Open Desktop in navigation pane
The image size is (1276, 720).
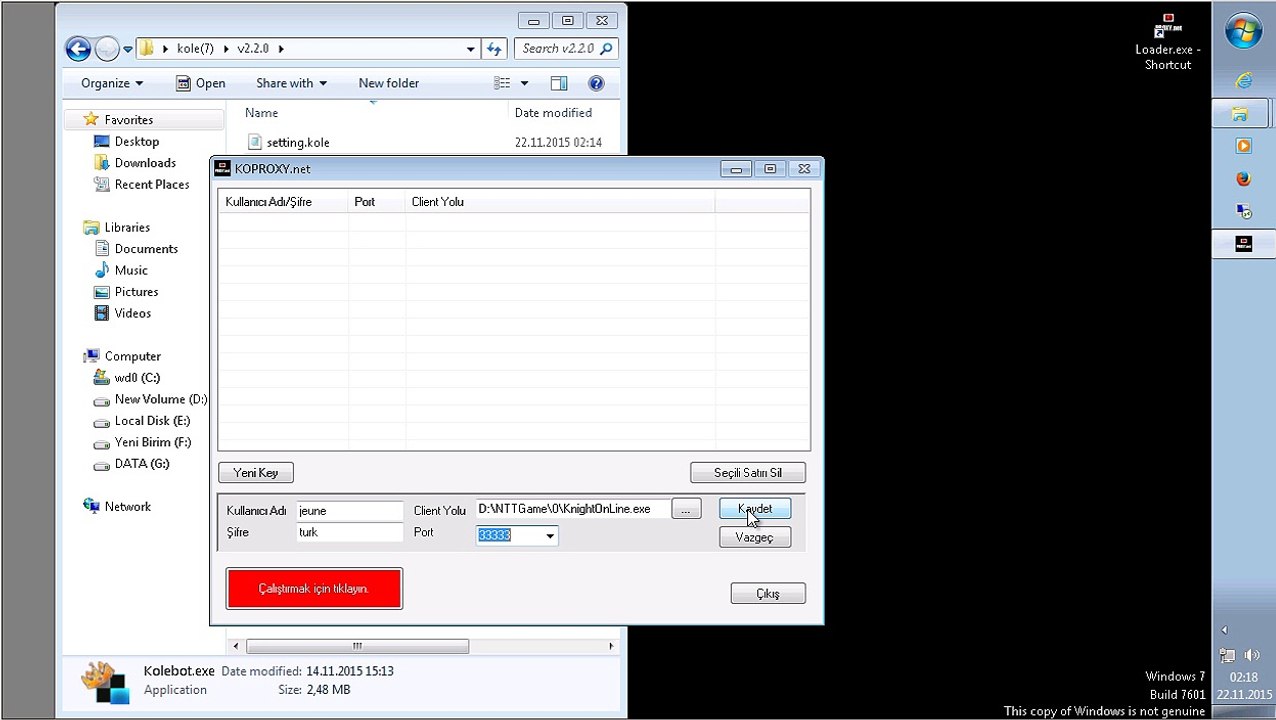[137, 141]
